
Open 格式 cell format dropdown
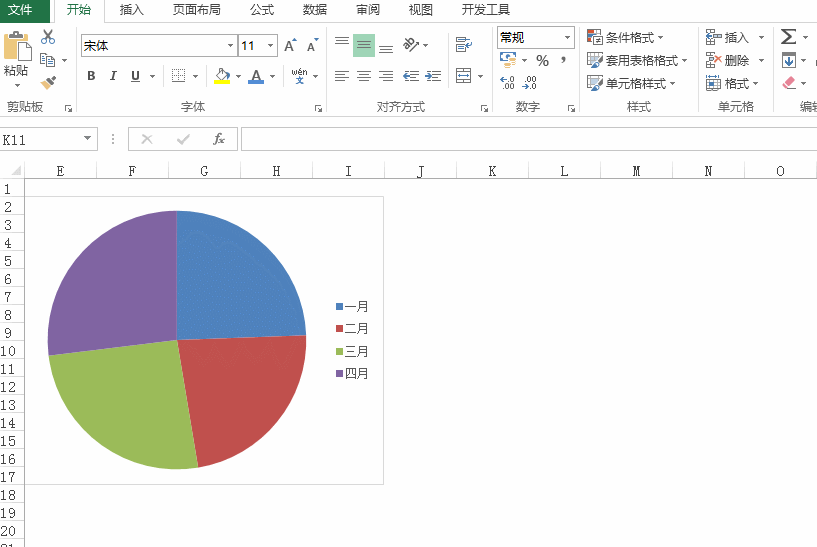point(732,83)
